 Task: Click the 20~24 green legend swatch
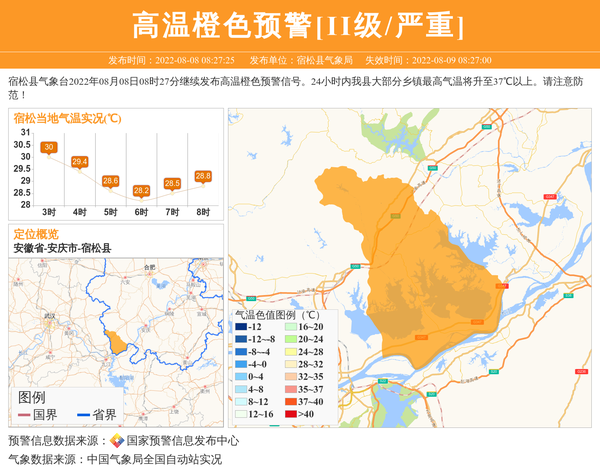(x=290, y=340)
